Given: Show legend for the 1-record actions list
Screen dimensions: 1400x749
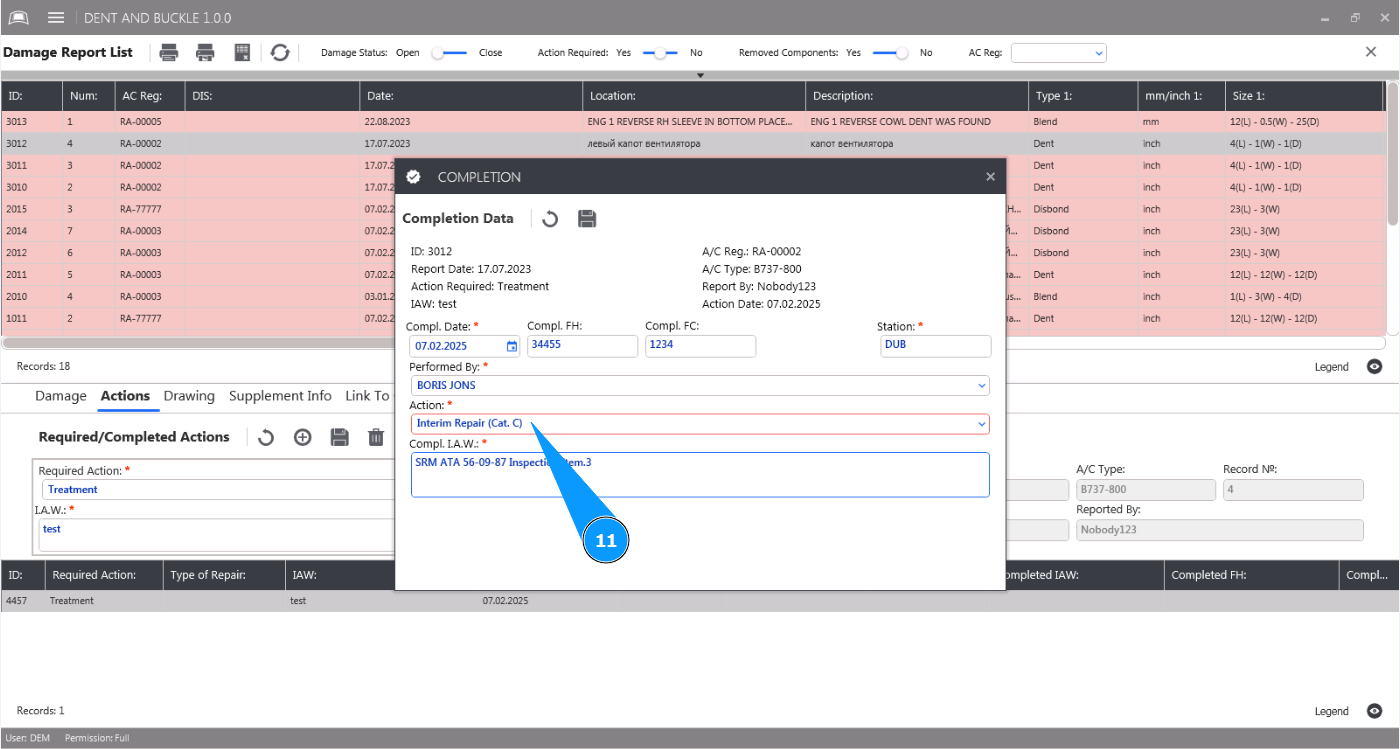Looking at the screenshot, I should tap(1375, 711).
